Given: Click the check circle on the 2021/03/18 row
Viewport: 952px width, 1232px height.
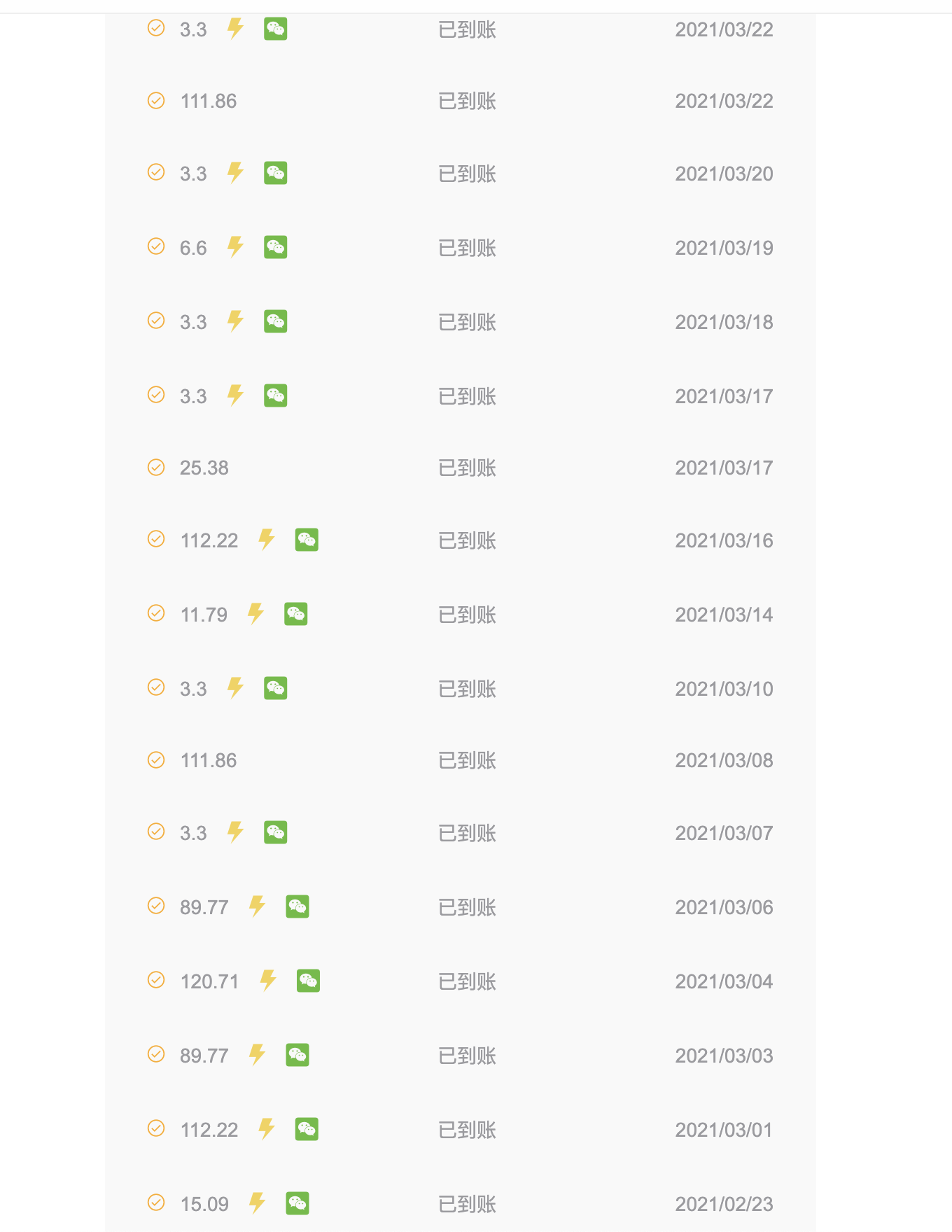Looking at the screenshot, I should (x=156, y=321).
